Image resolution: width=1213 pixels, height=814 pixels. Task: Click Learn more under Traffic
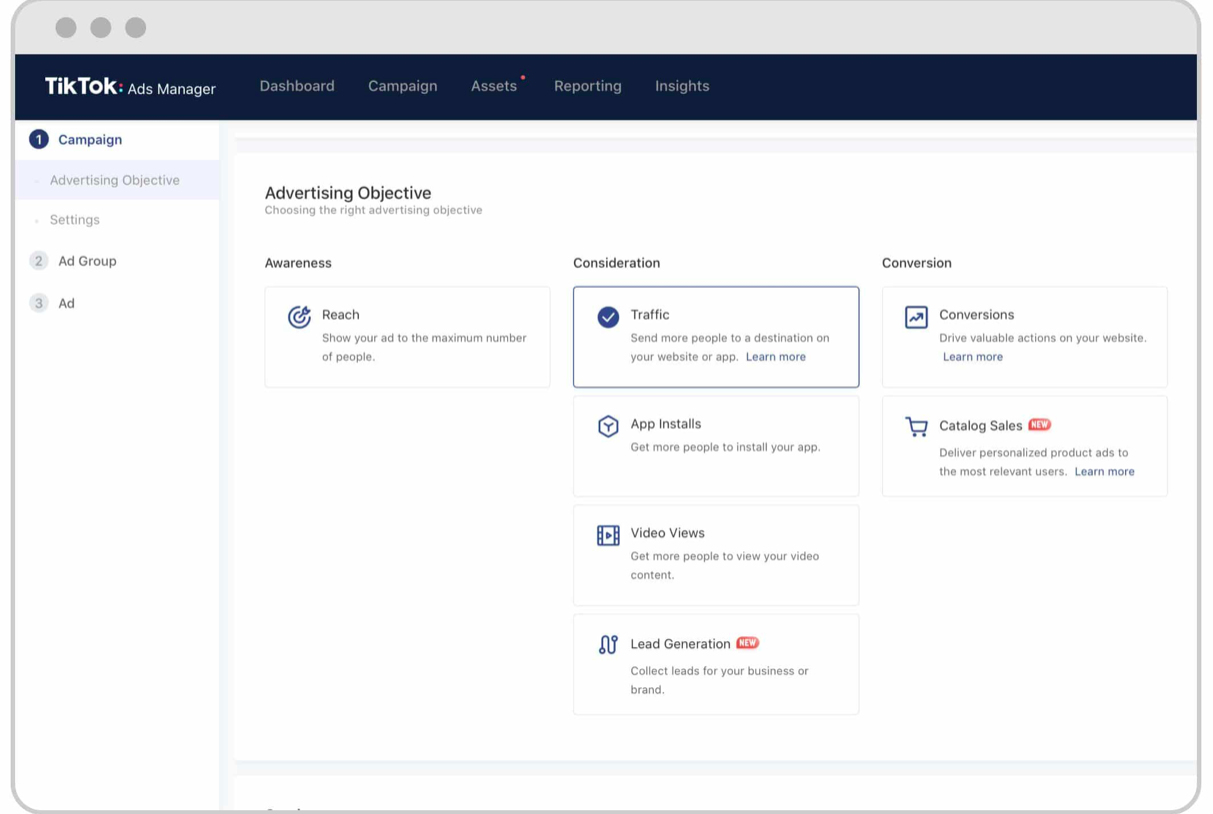point(776,357)
